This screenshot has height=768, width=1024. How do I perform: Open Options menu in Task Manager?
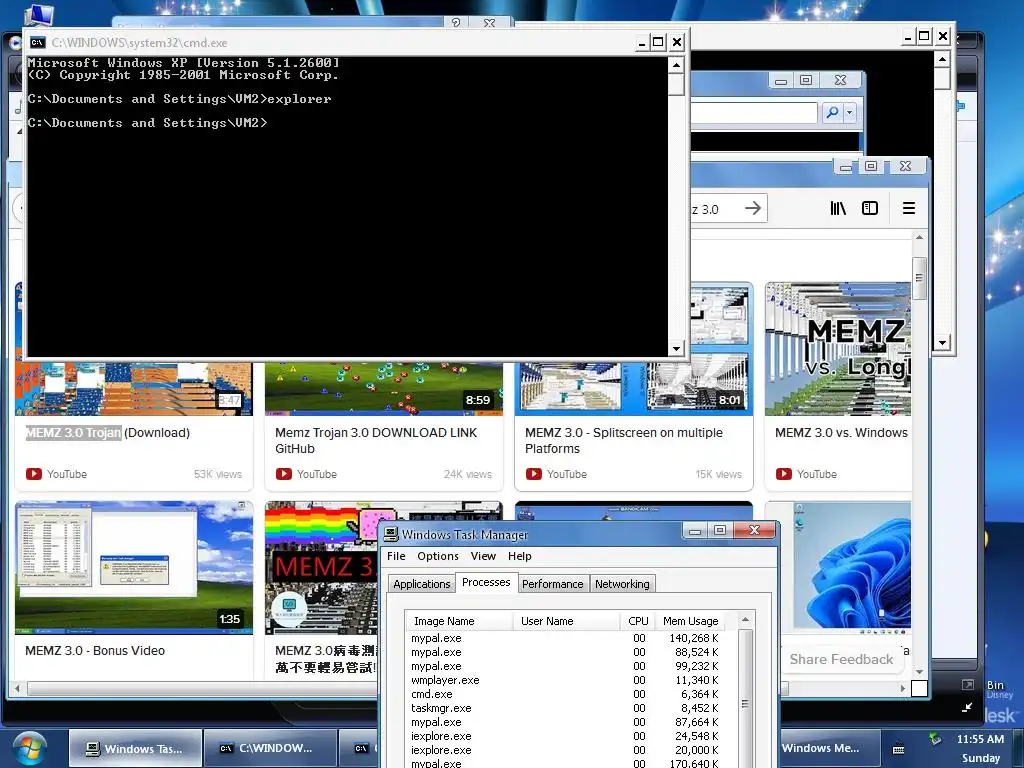(438, 556)
